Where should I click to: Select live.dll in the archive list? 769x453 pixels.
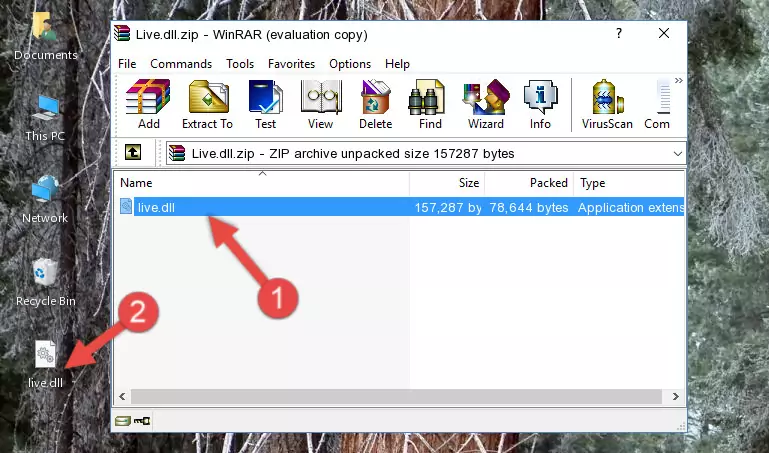pyautogui.click(x=400, y=207)
